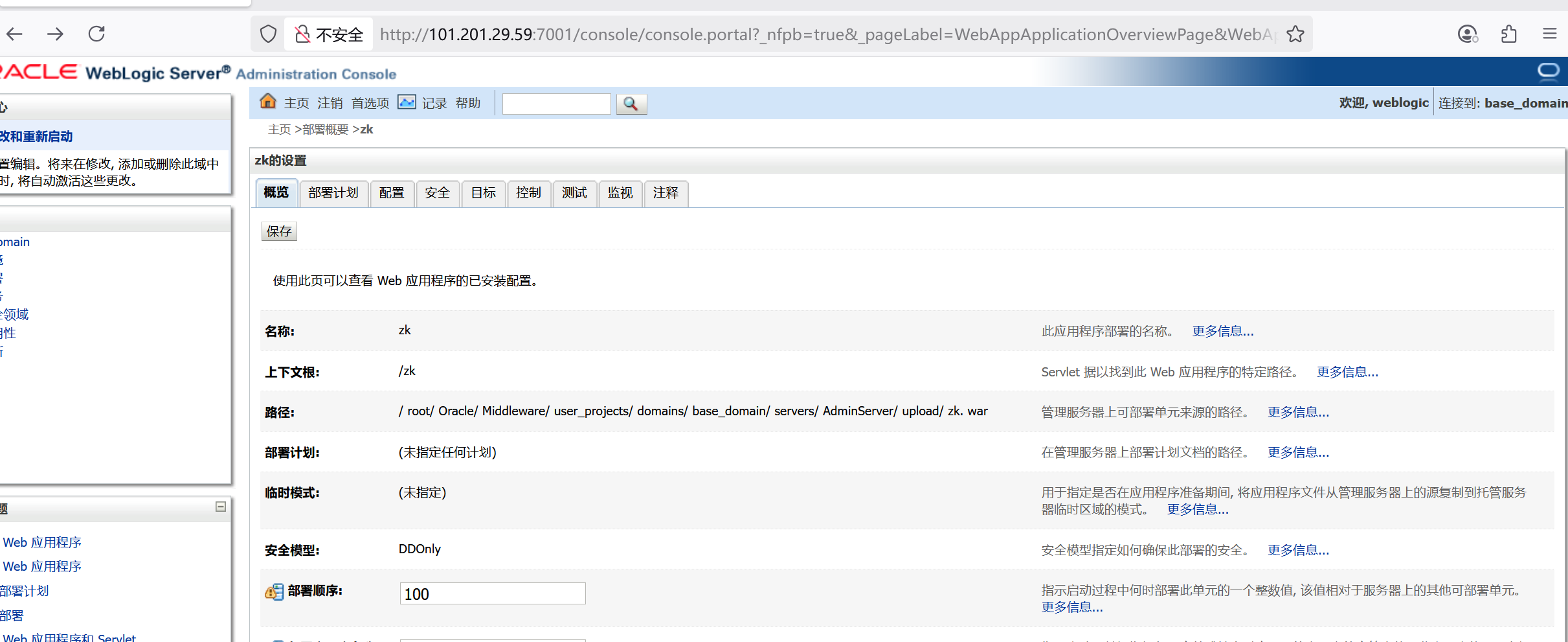Open the 注释 tab

(666, 193)
